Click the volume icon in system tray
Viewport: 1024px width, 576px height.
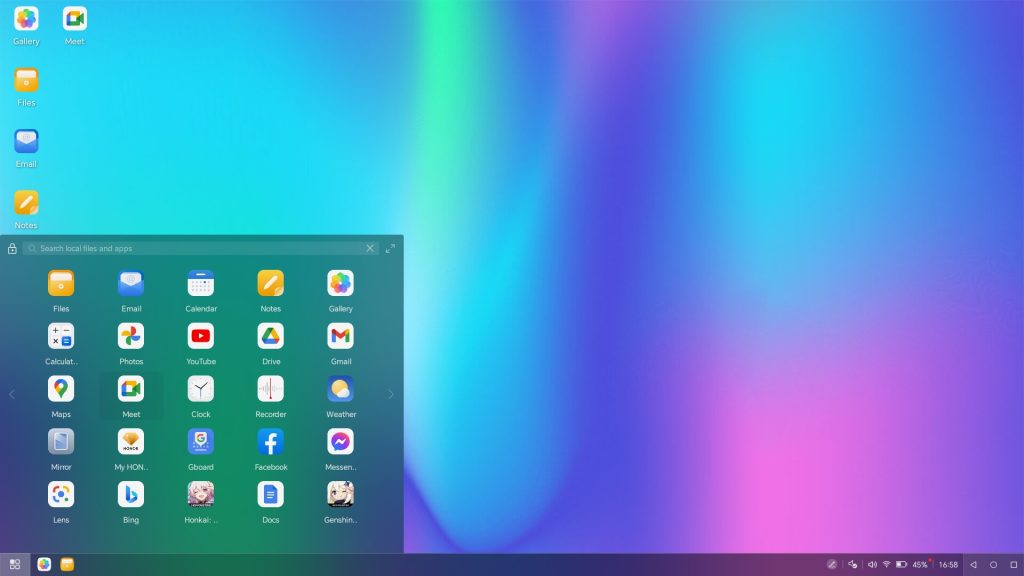pos(872,564)
